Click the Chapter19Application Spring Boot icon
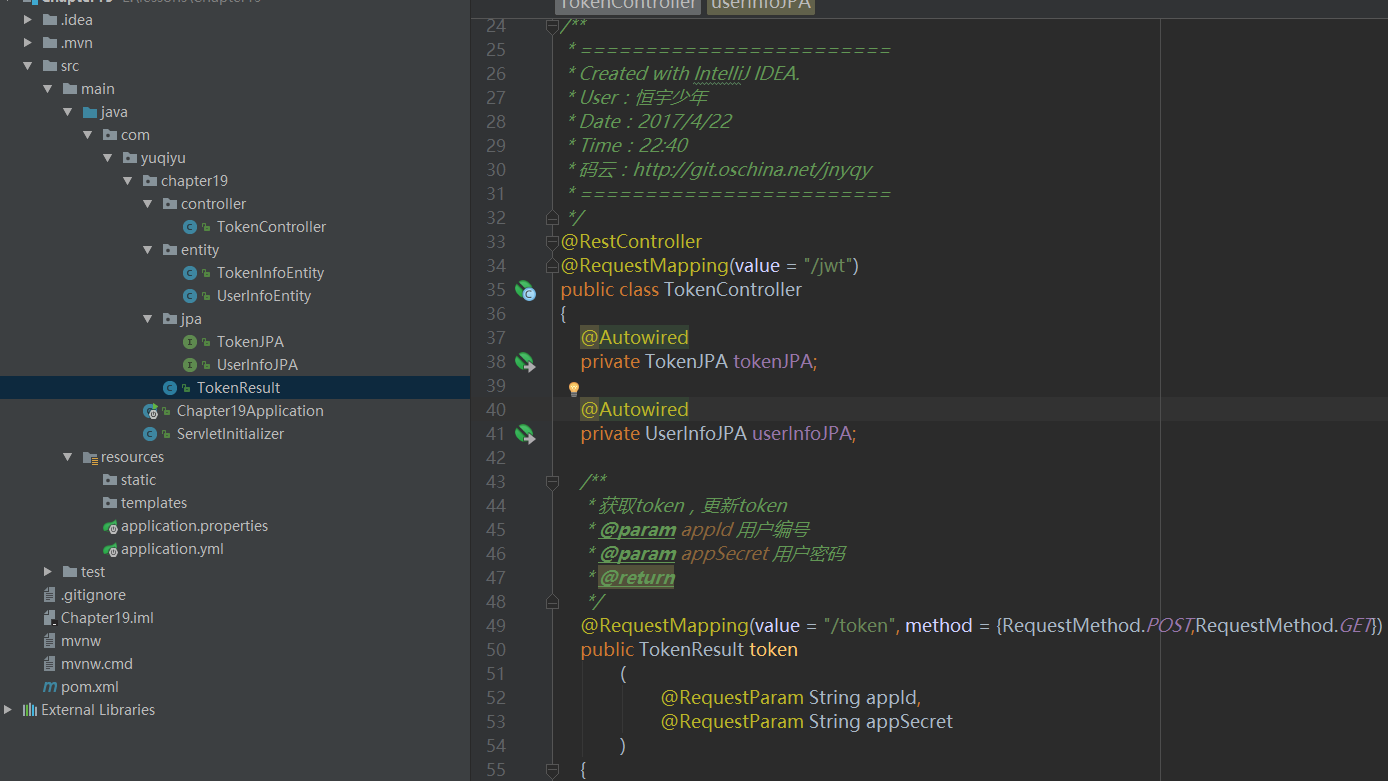Screen dimensions: 1388x781 150,411
